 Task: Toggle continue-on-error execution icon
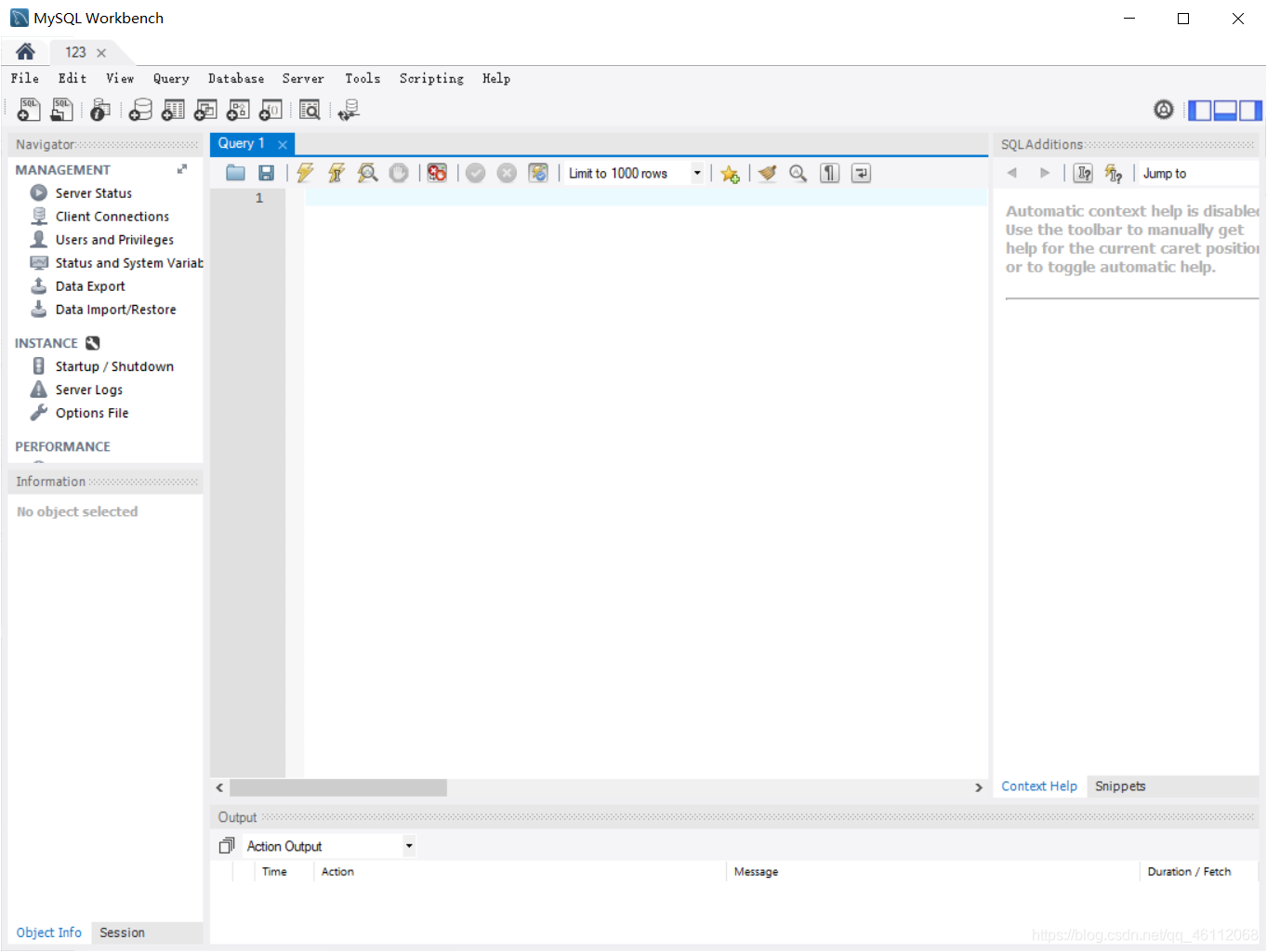(437, 173)
